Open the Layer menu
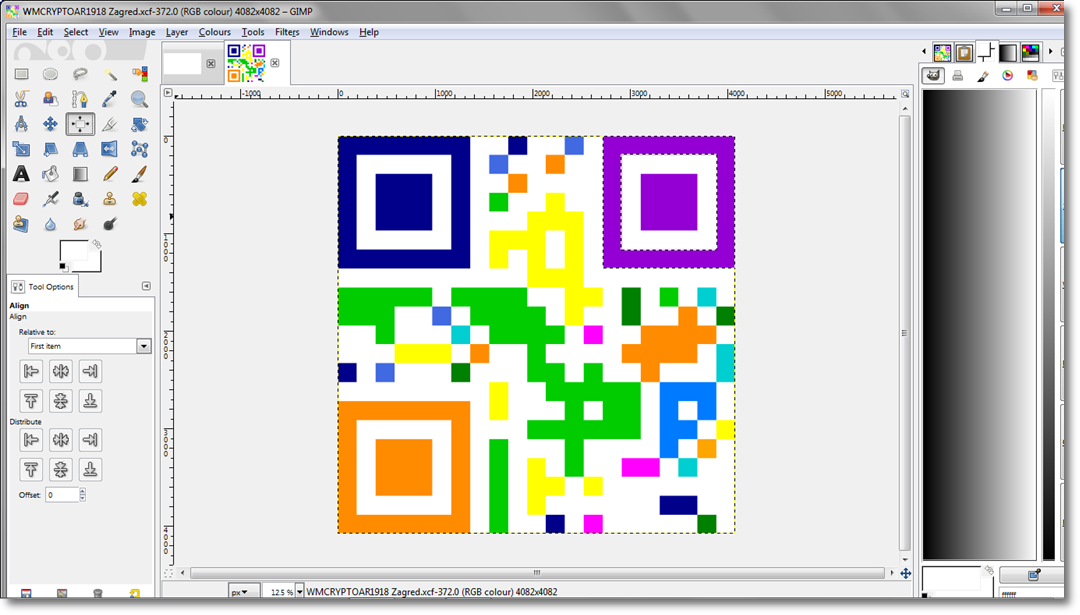 176,32
